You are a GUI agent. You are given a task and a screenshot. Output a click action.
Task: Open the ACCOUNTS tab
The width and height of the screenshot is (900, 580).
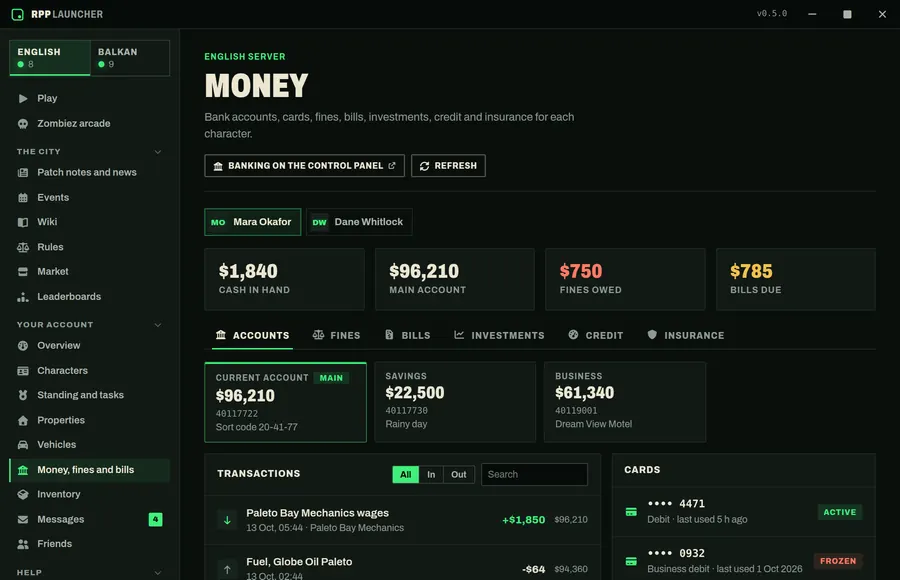click(x=253, y=335)
